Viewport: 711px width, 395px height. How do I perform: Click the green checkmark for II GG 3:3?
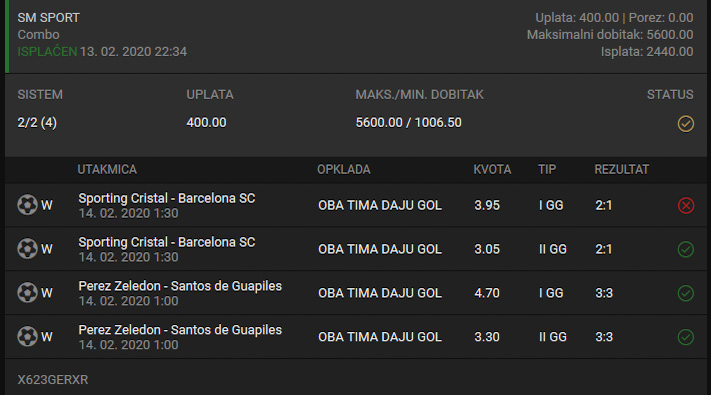coord(686,337)
